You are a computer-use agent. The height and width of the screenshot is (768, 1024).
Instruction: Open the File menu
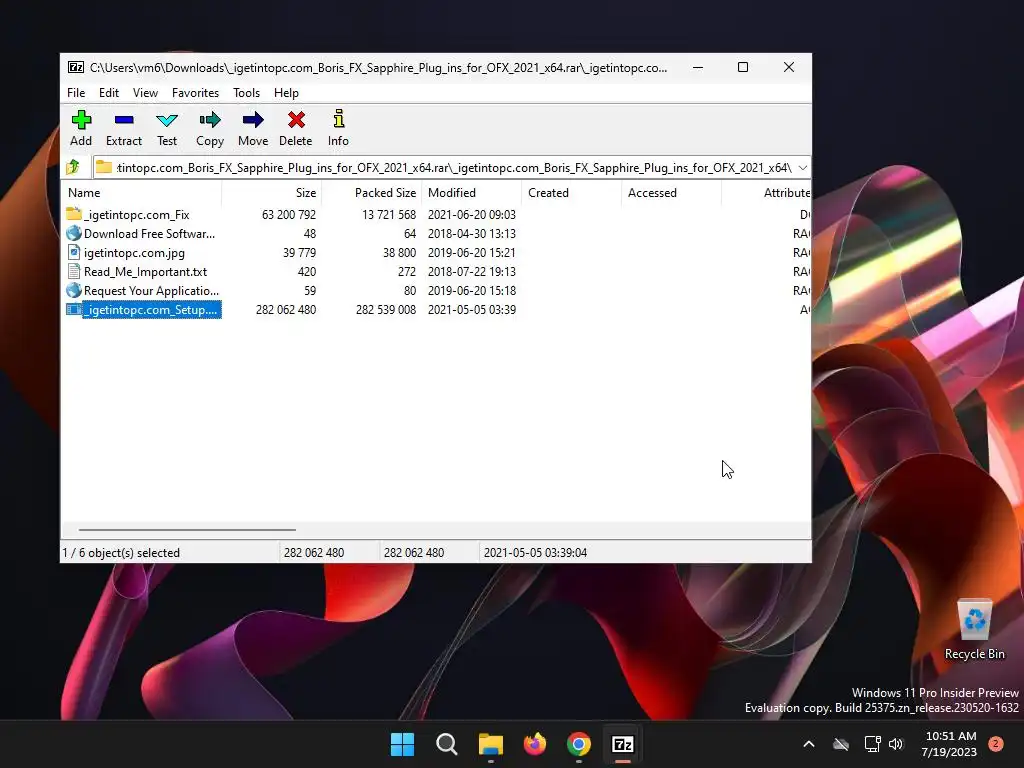click(x=76, y=93)
